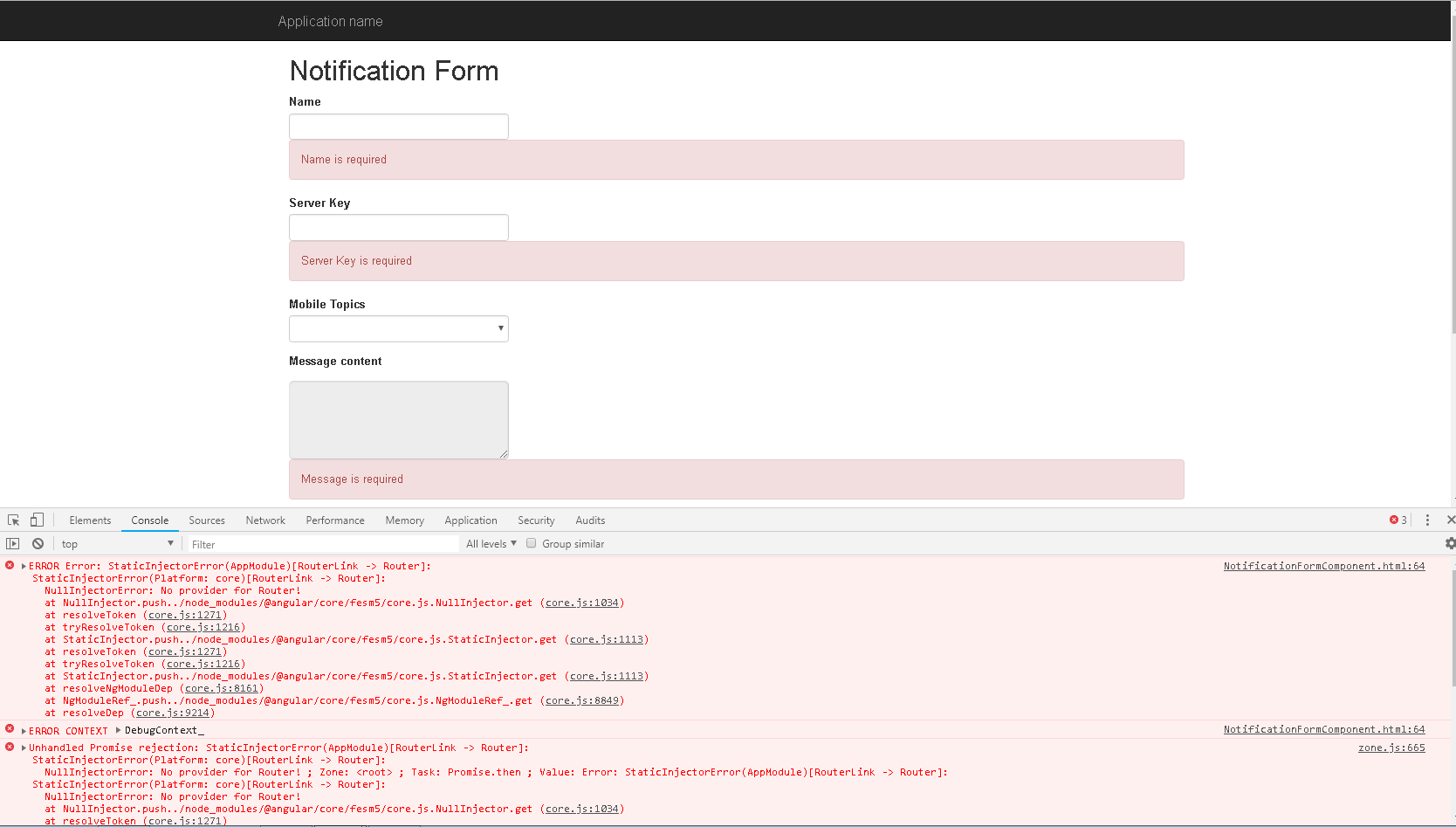This screenshot has width=1456, height=827.
Task: Open the core.js:1034 source link
Action: [x=581, y=602]
